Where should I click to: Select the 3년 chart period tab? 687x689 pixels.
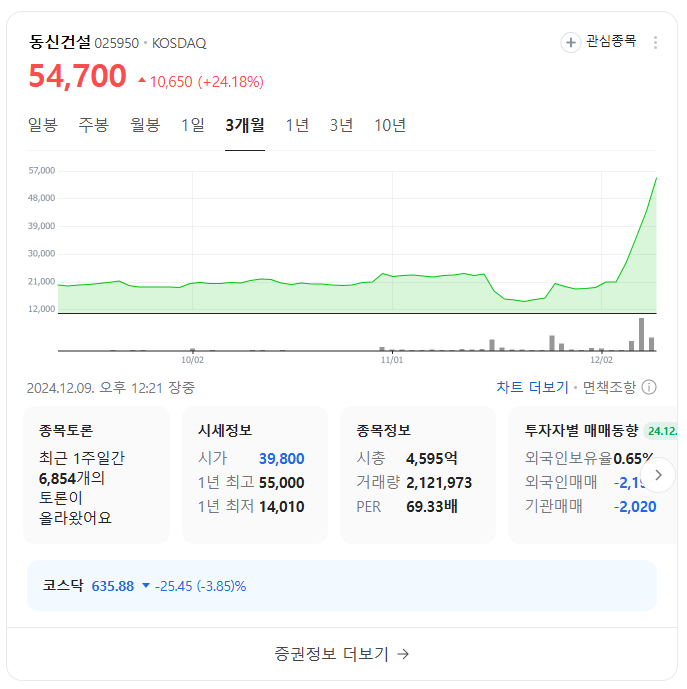click(342, 125)
